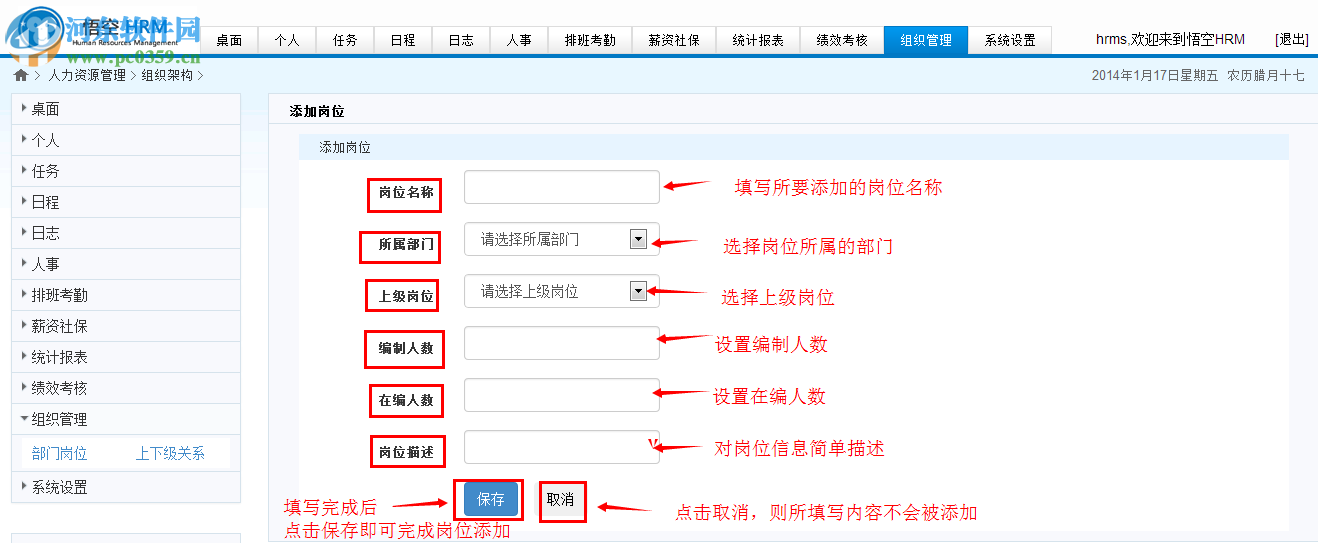Open the 请选择上级岗位 dropdown
Image resolution: width=1318 pixels, height=543 pixels.
(562, 291)
